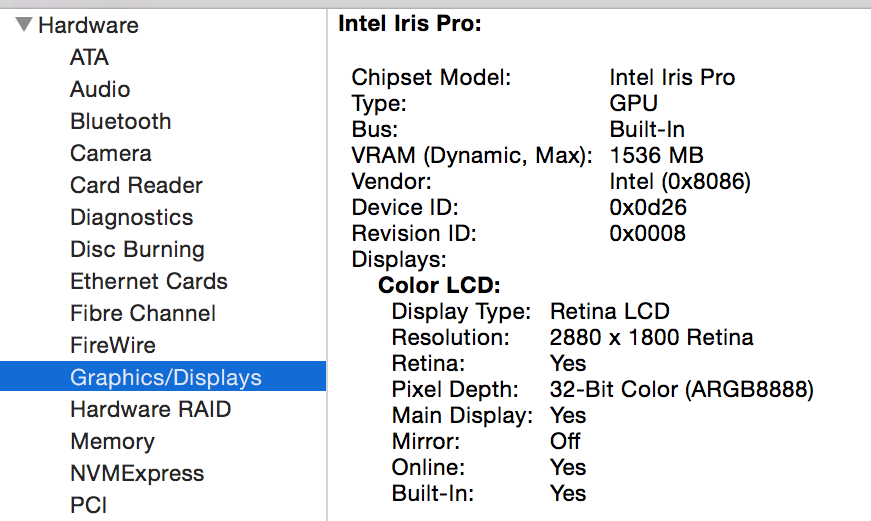Select the Hardware category heading
Screen dimensions: 871x521
(x=88, y=25)
